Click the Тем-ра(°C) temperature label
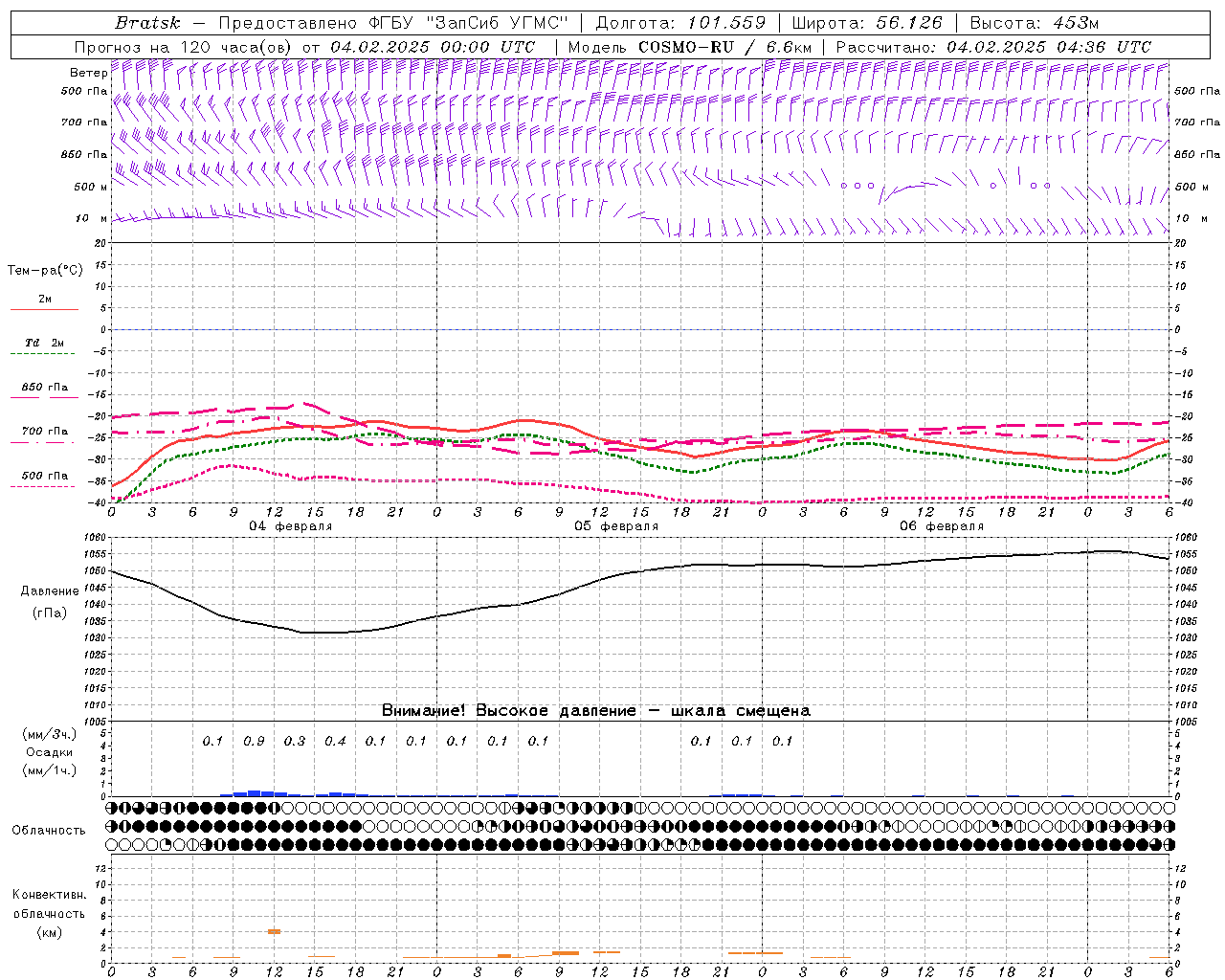 click(45, 271)
